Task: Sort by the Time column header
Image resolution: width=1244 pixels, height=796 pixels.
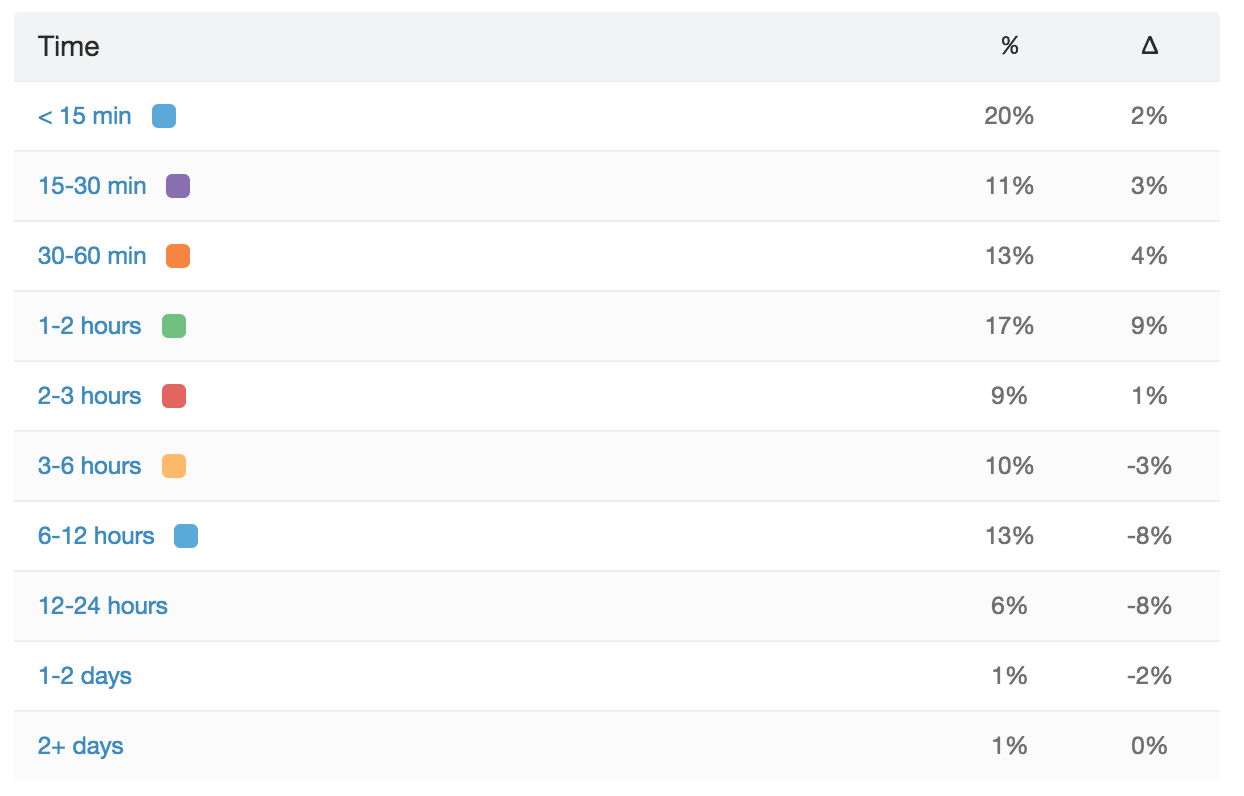Action: click(69, 46)
